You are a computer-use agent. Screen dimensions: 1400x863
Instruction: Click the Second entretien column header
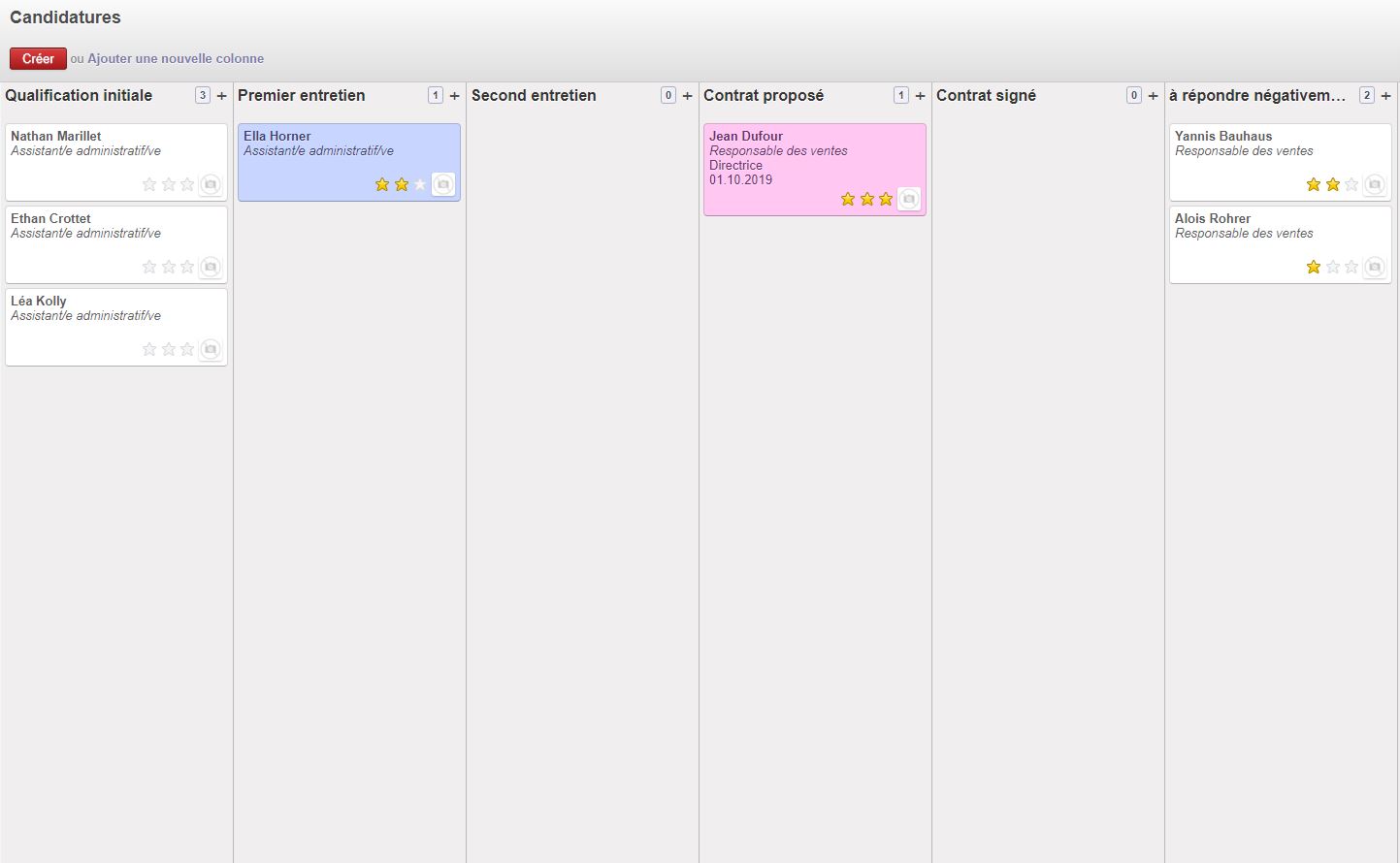pyautogui.click(x=534, y=95)
